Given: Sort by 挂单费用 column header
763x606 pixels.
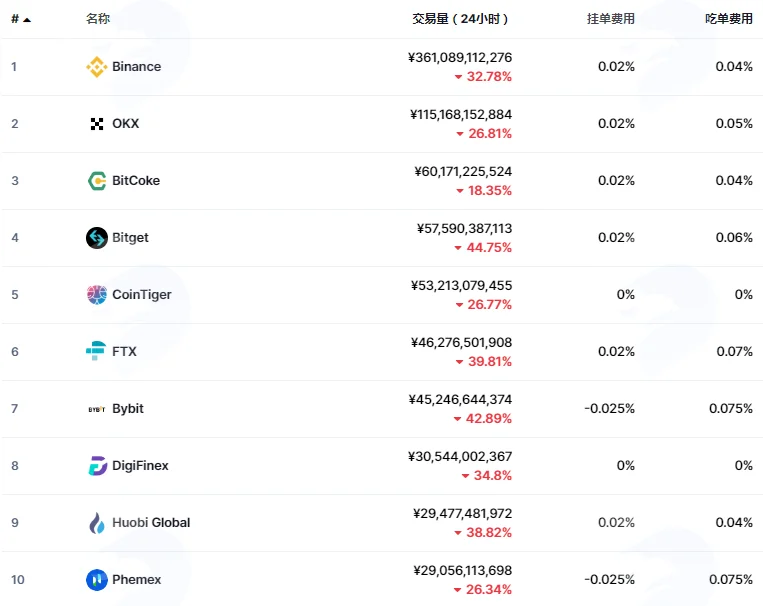Looking at the screenshot, I should 611,18.
